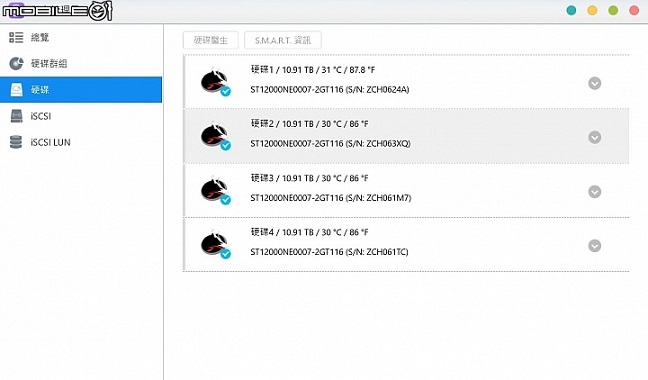The width and height of the screenshot is (648, 380).
Task: Expand details for 硬碟1 row
Action: point(594,83)
